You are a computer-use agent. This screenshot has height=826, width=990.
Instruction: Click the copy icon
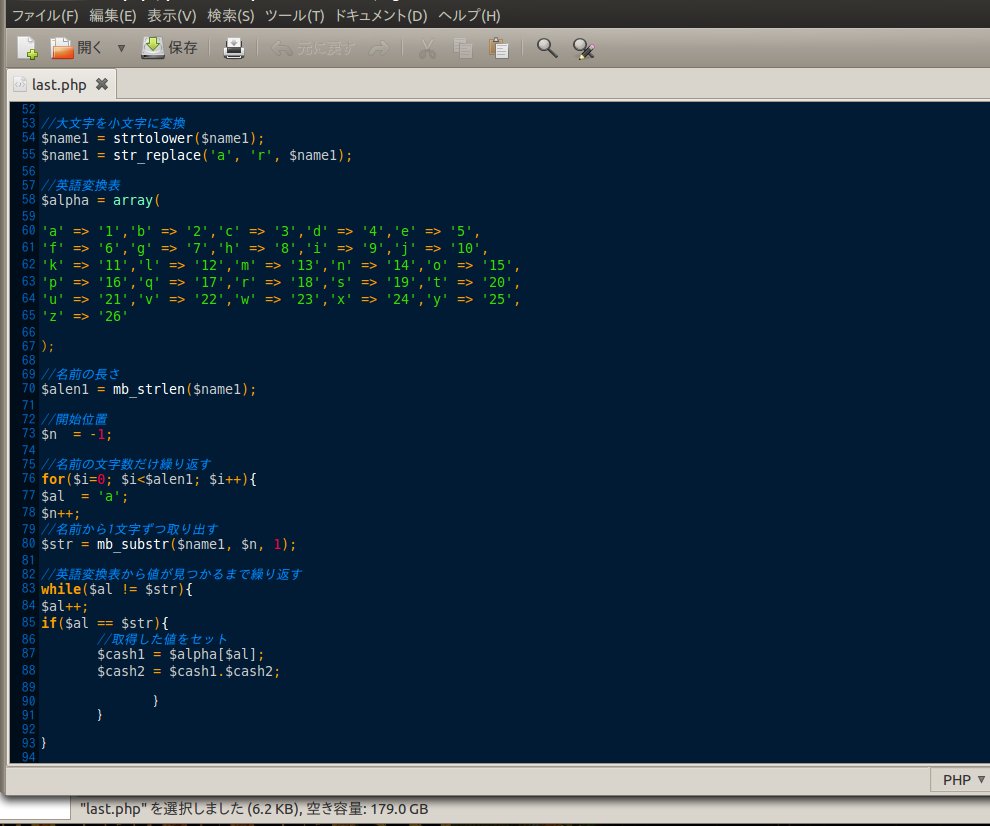(x=463, y=48)
